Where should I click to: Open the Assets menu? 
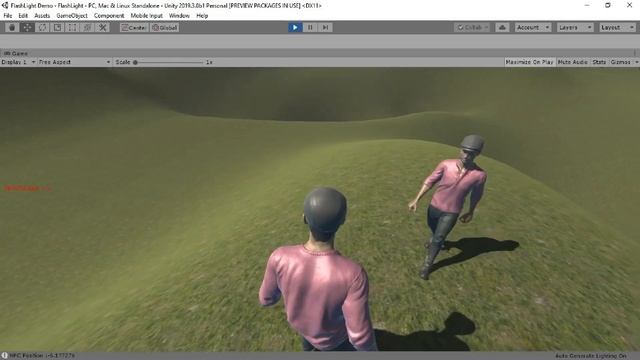point(42,16)
